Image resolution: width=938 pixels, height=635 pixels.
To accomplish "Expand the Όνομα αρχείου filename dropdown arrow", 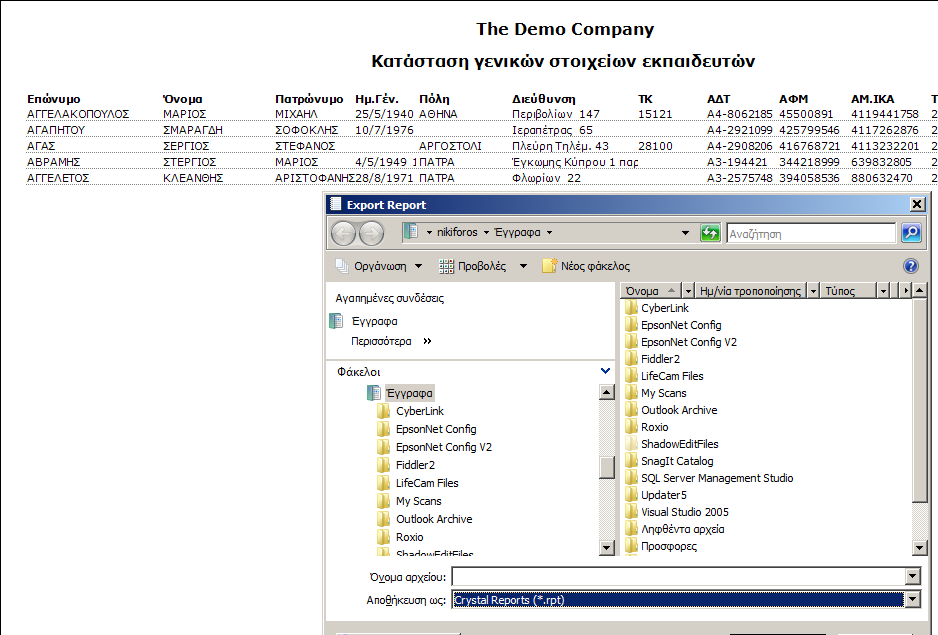I will coord(911,577).
